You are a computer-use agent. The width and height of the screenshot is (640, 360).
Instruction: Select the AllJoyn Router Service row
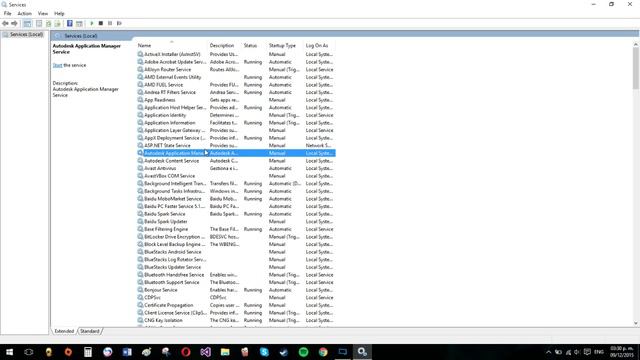tap(236, 69)
